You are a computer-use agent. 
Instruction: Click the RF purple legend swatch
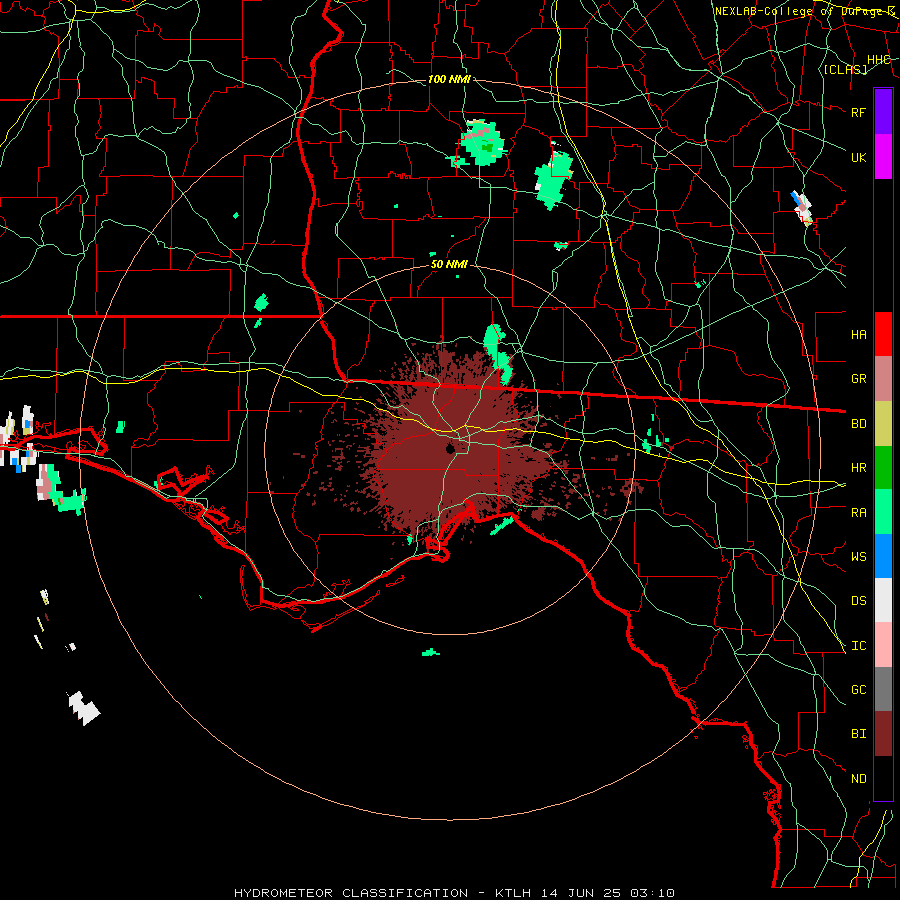[x=883, y=112]
